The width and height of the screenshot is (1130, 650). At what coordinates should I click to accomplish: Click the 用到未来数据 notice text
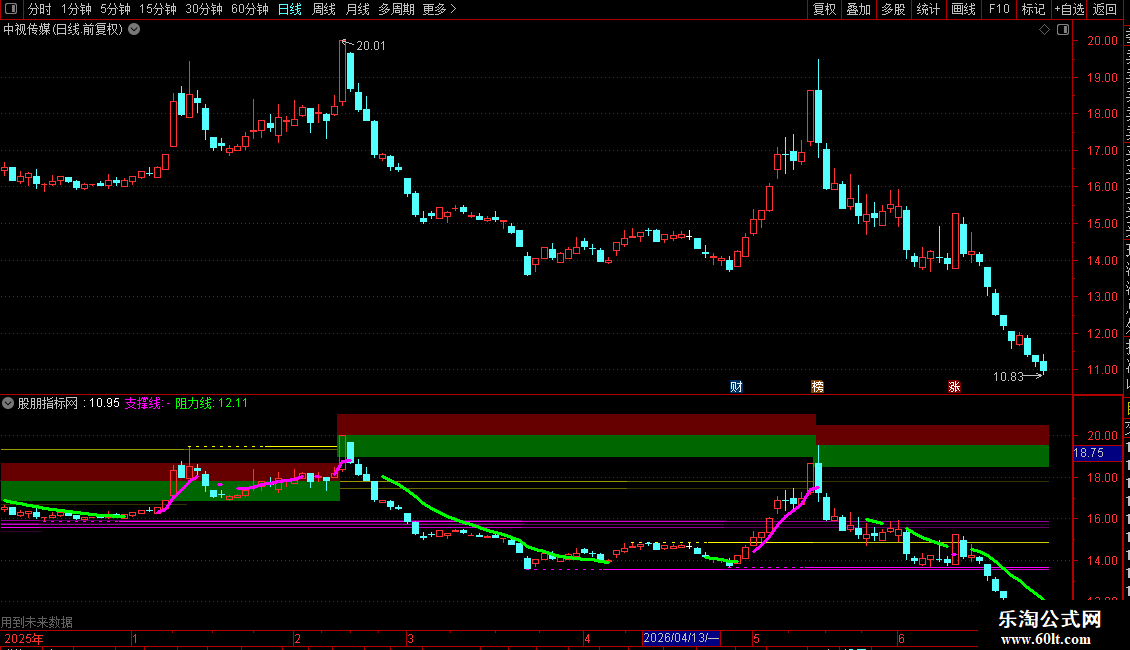pos(37,622)
